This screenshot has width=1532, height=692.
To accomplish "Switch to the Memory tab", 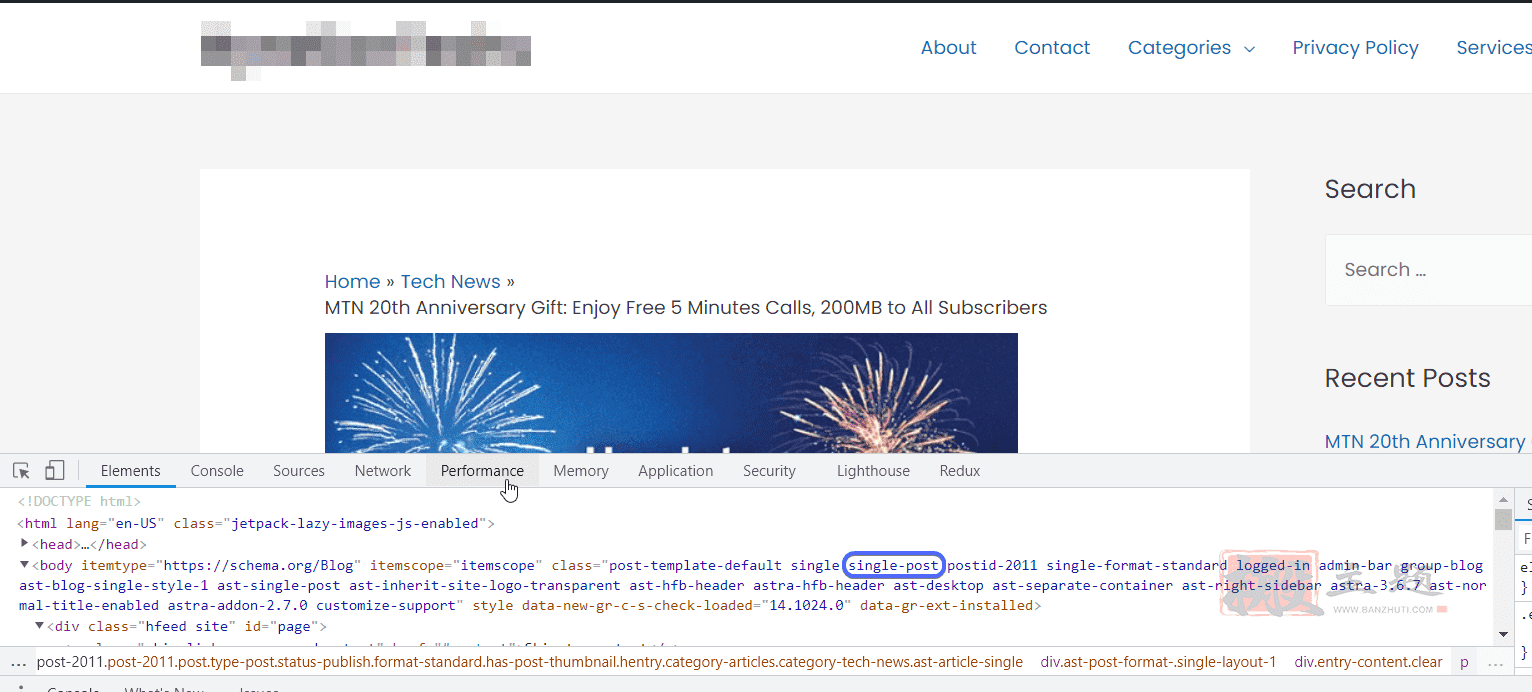I will tap(581, 471).
